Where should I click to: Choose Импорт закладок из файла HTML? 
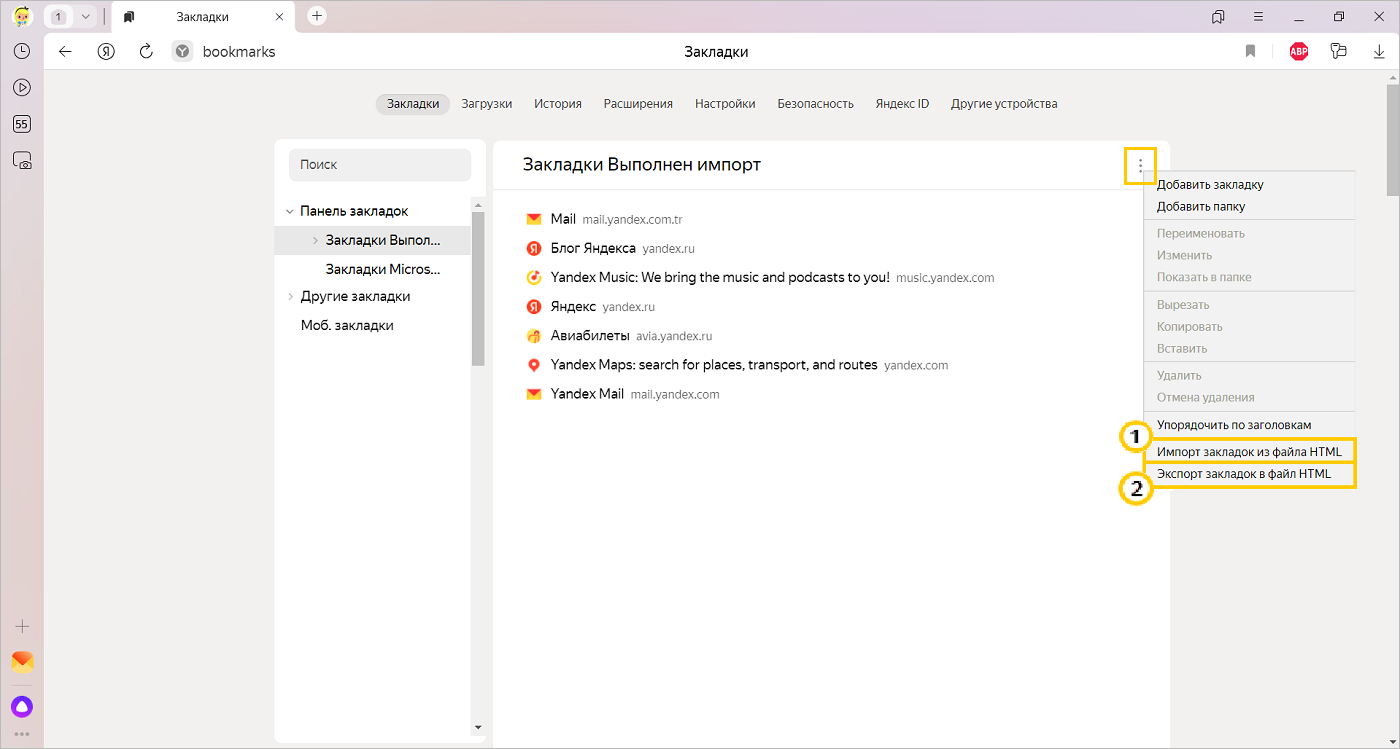point(1249,452)
